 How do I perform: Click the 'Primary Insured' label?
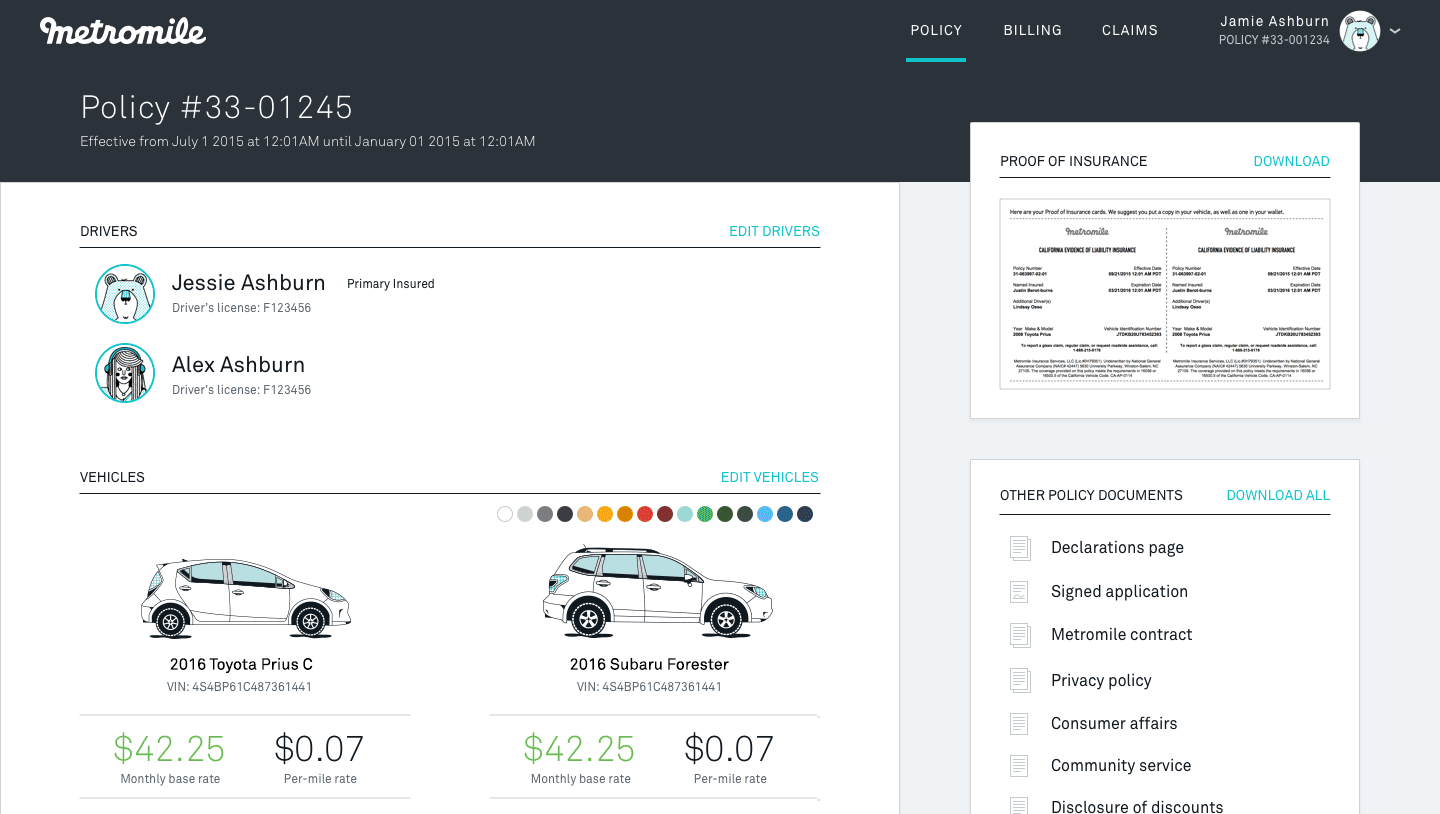point(391,284)
